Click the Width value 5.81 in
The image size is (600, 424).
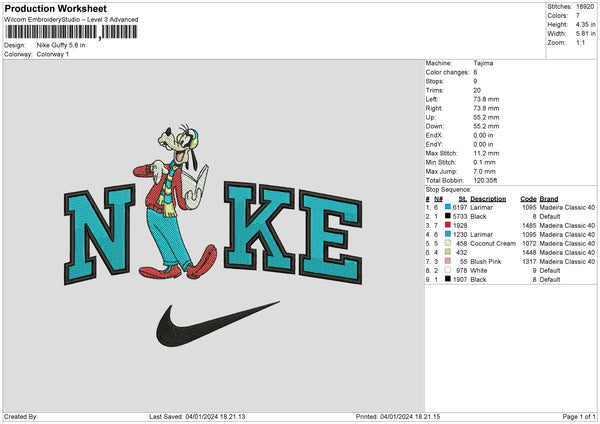(x=585, y=34)
